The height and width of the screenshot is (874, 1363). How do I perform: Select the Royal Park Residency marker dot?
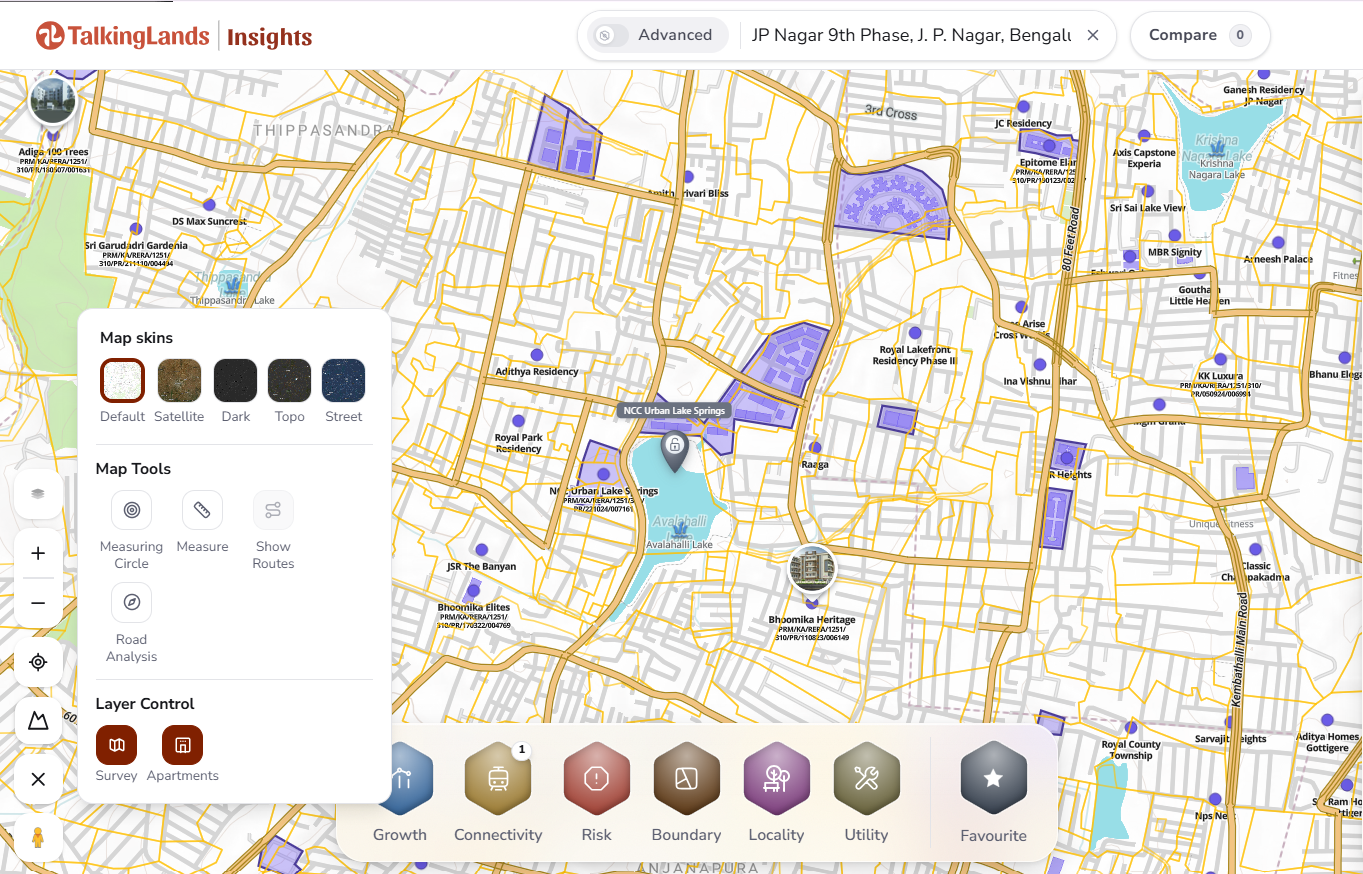click(x=518, y=421)
